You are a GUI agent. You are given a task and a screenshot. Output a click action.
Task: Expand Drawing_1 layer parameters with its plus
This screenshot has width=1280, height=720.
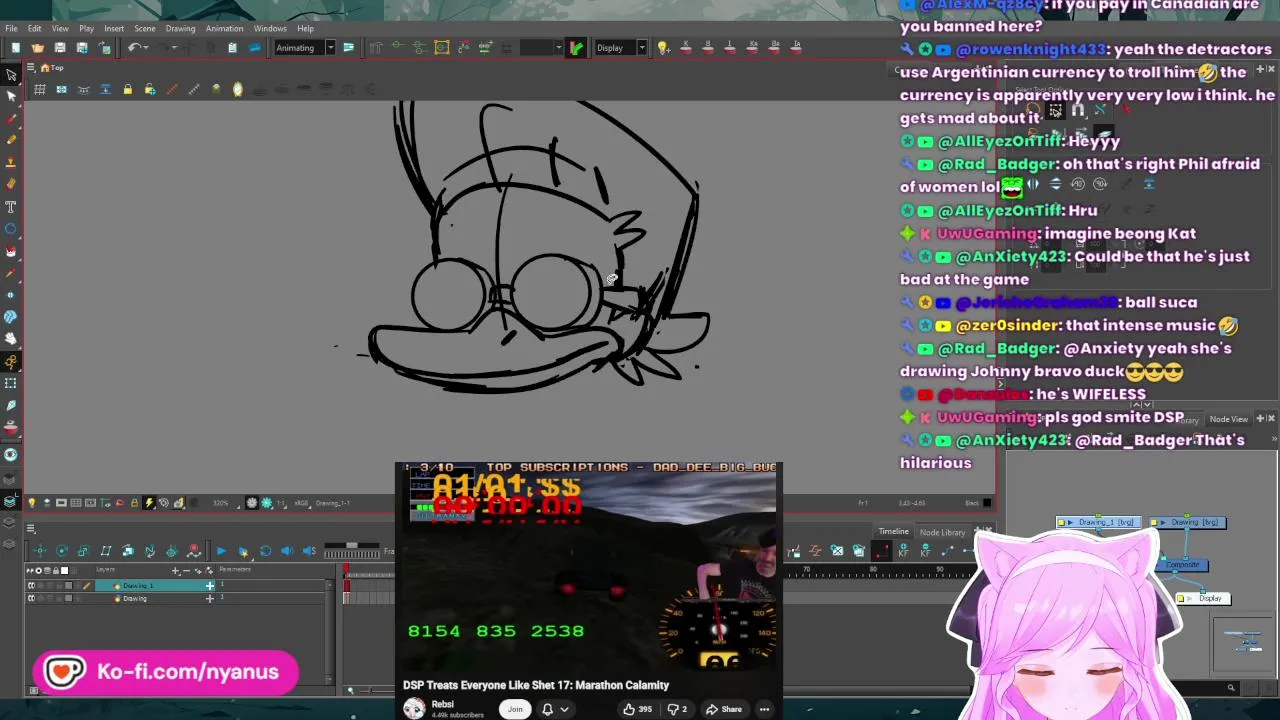(x=209, y=585)
